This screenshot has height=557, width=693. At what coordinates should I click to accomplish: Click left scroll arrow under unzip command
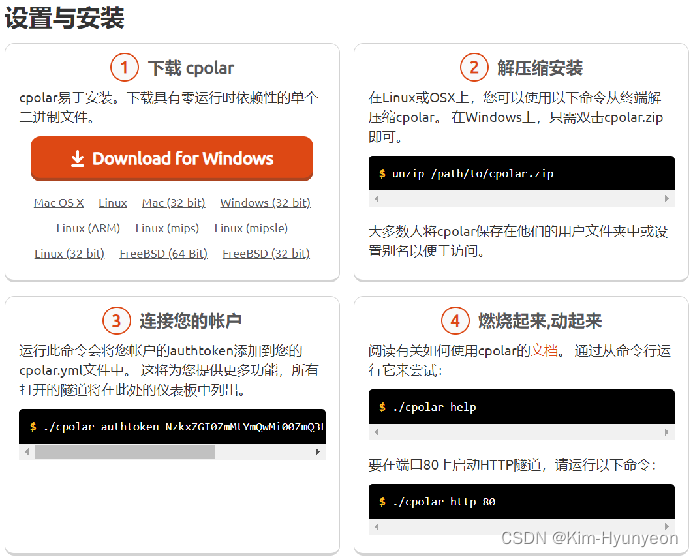(377, 199)
